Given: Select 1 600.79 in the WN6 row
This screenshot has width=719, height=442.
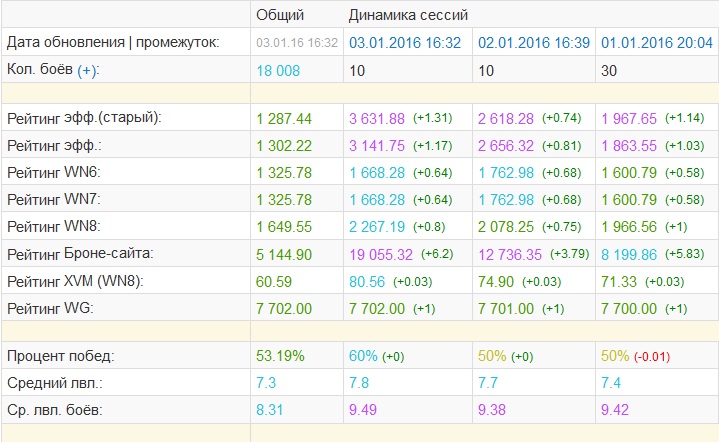Looking at the screenshot, I should [x=629, y=173].
